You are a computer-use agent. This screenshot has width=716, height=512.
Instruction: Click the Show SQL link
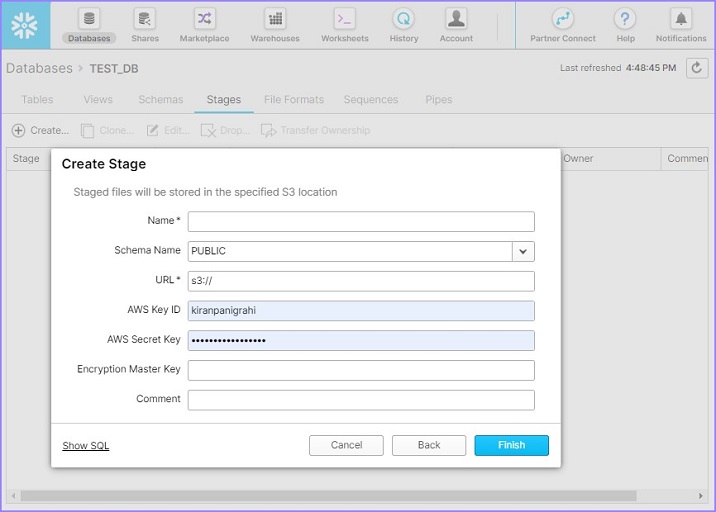click(x=86, y=446)
